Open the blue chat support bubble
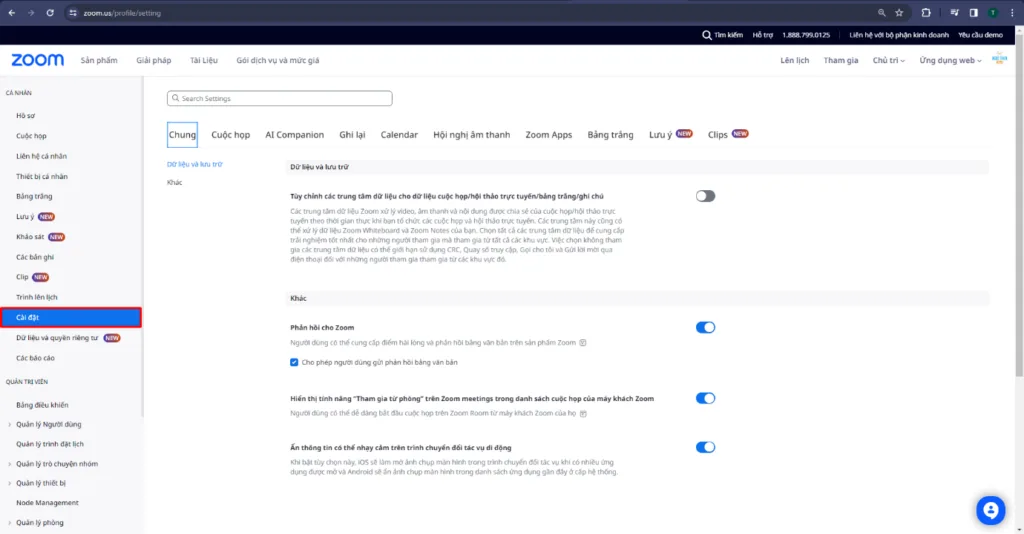Image resolution: width=1024 pixels, height=534 pixels. point(990,510)
